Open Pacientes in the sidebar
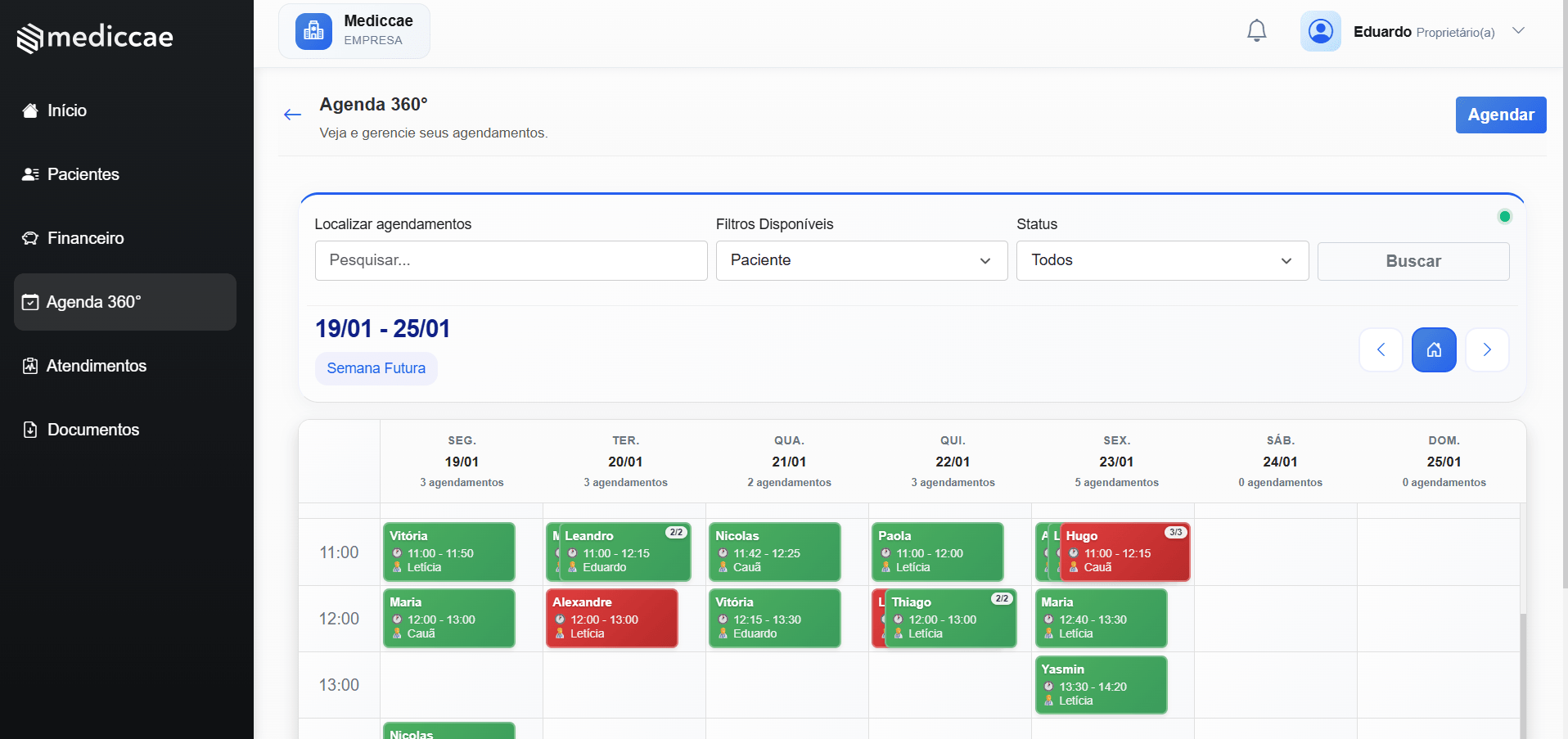The image size is (1568, 739). (x=83, y=174)
